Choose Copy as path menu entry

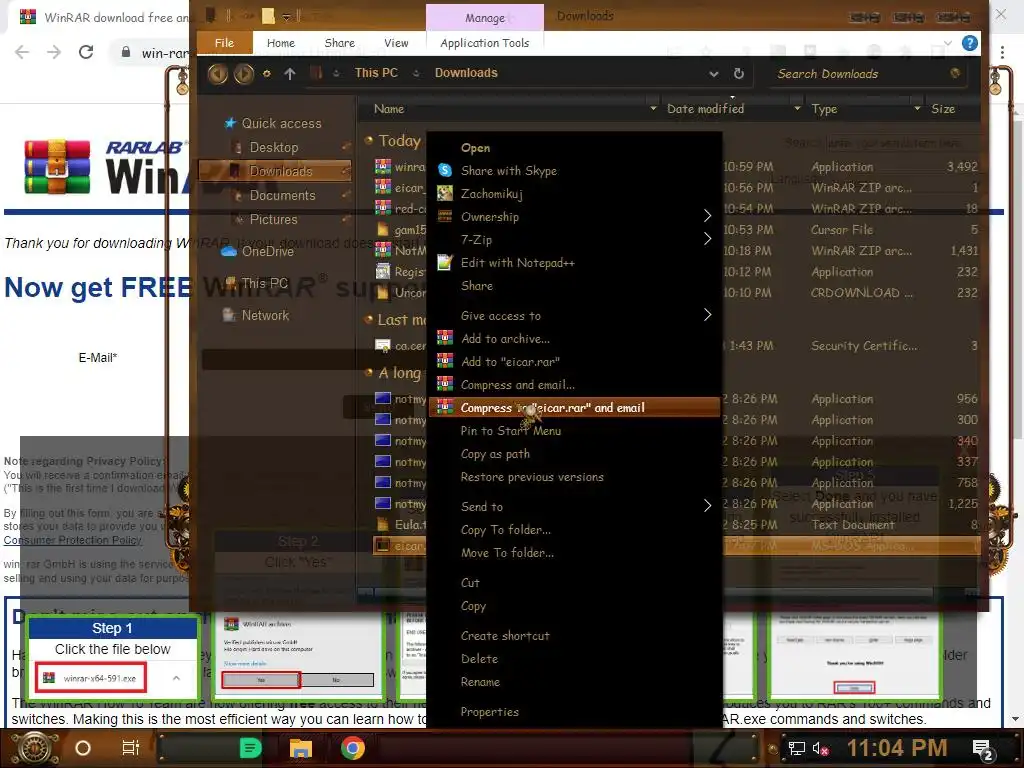495,454
